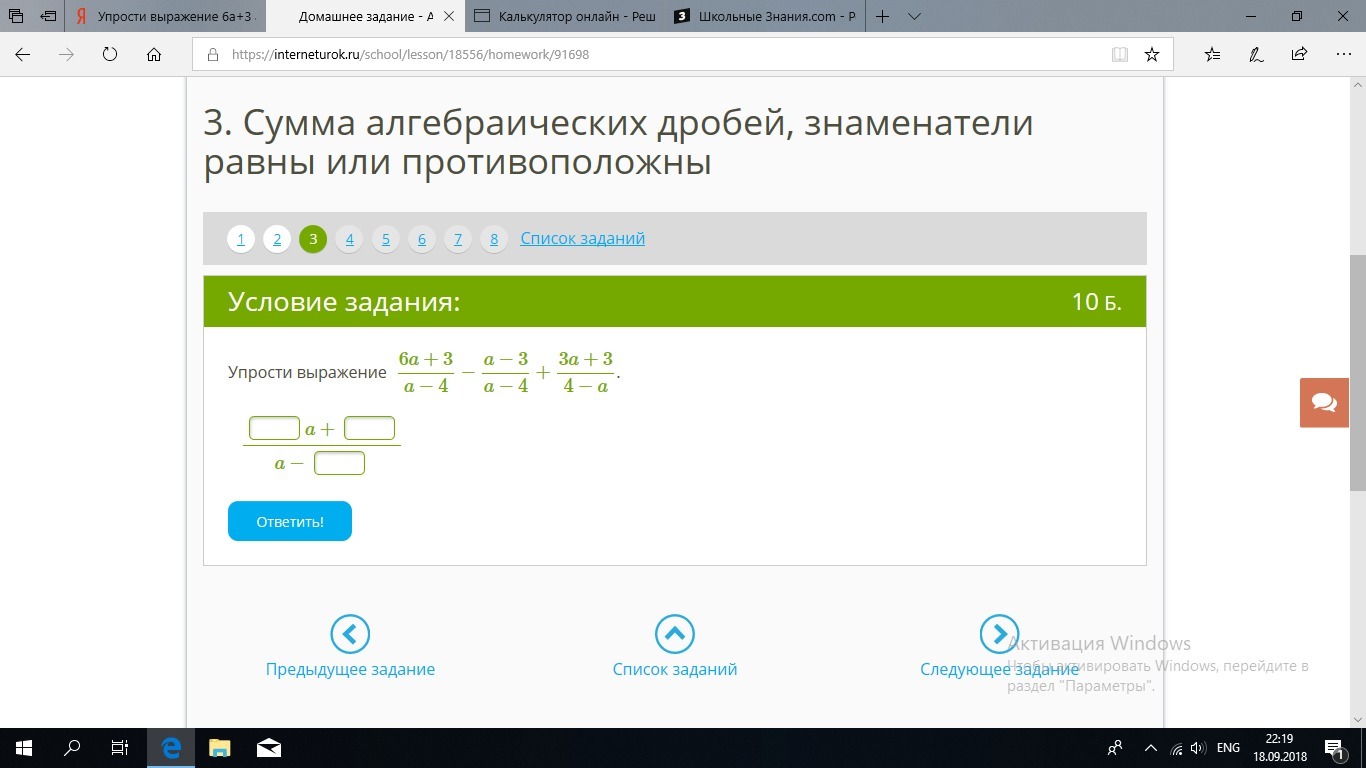
Task: Open a new tab with plus icon
Action: (x=883, y=16)
